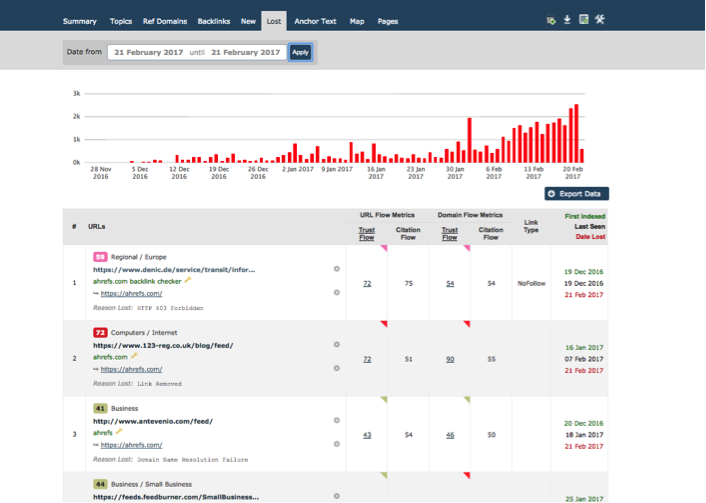Click the Export Data button

click(x=576, y=194)
